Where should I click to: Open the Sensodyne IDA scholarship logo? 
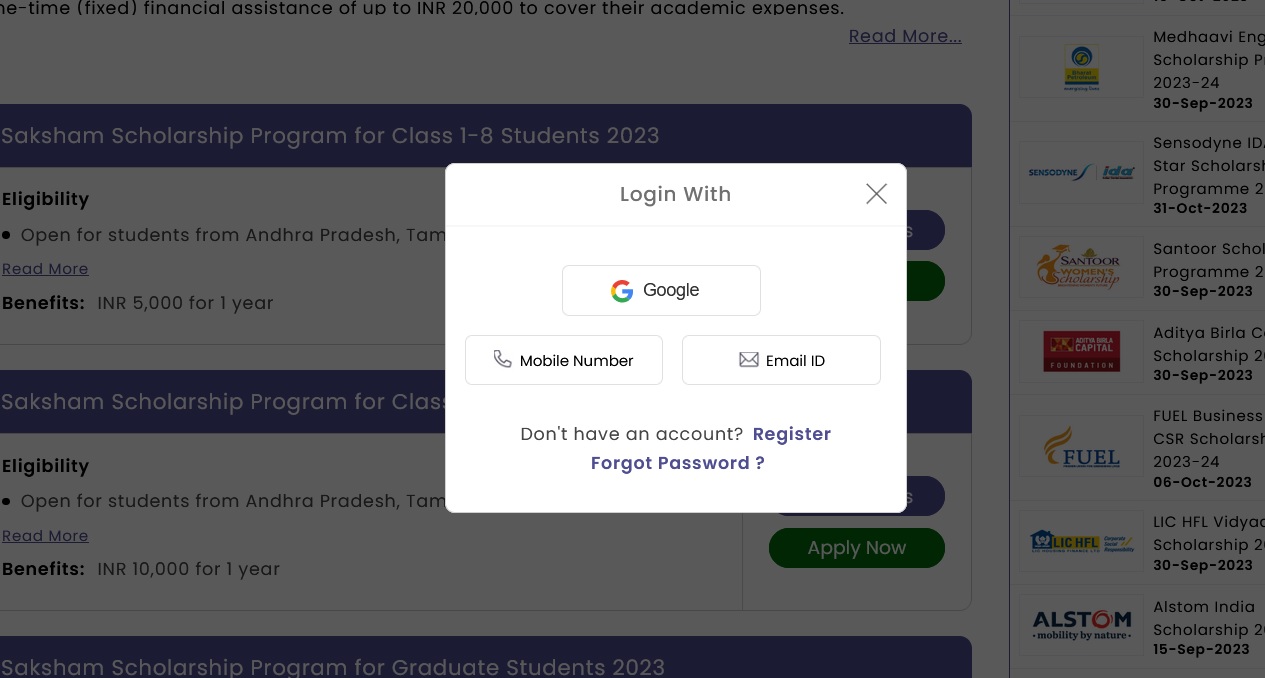[1081, 173]
